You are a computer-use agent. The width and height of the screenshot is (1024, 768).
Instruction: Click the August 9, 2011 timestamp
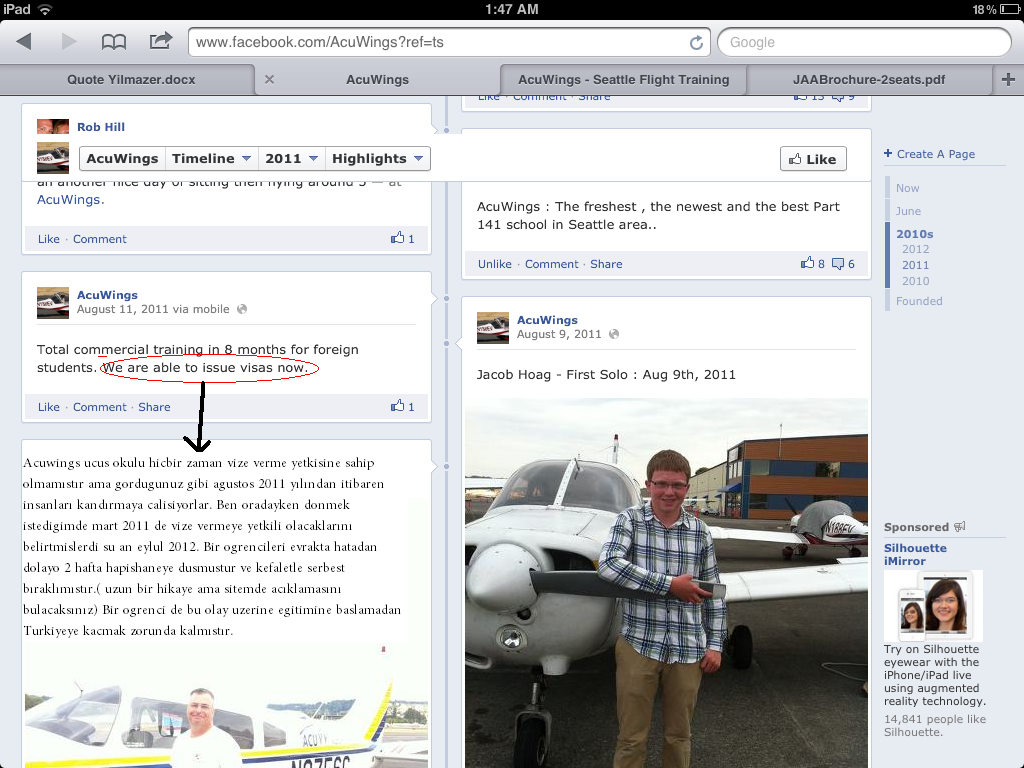(559, 334)
